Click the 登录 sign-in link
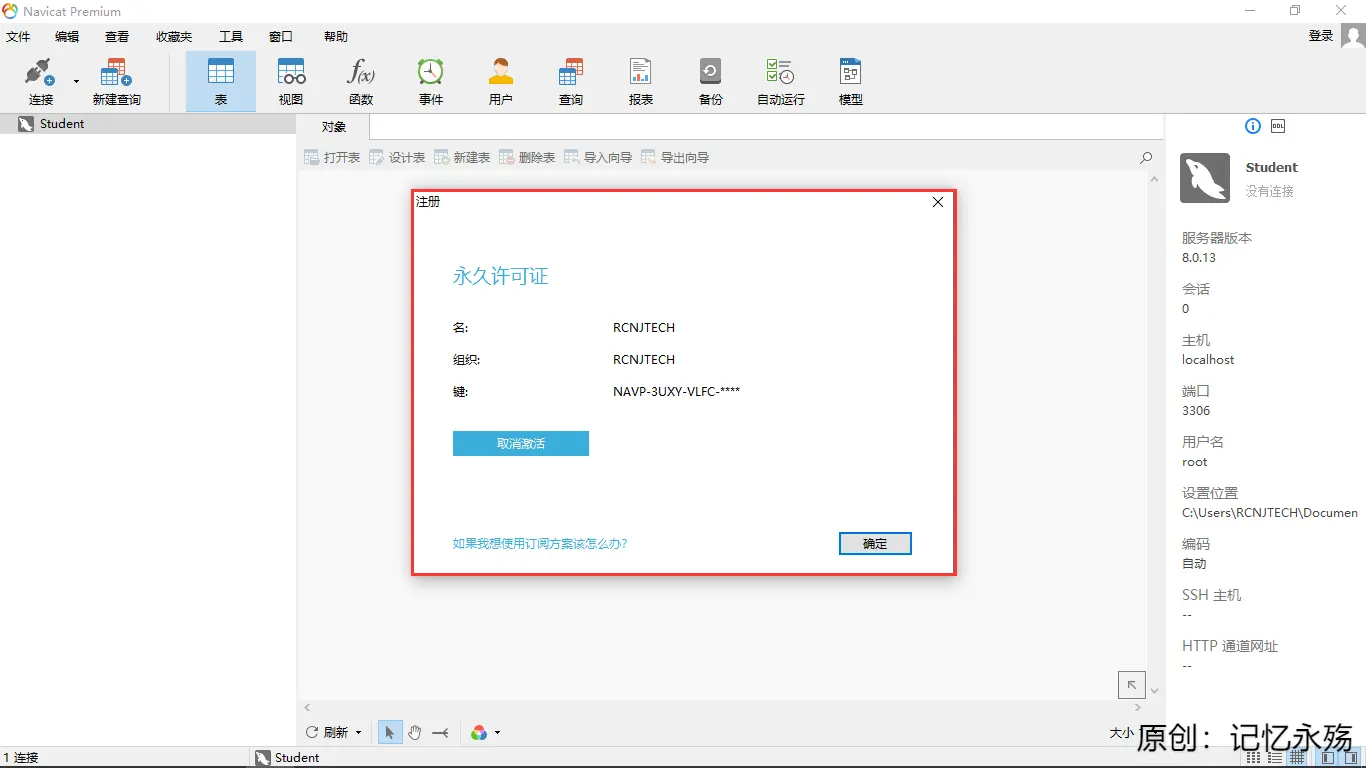This screenshot has width=1366, height=768. click(1321, 36)
